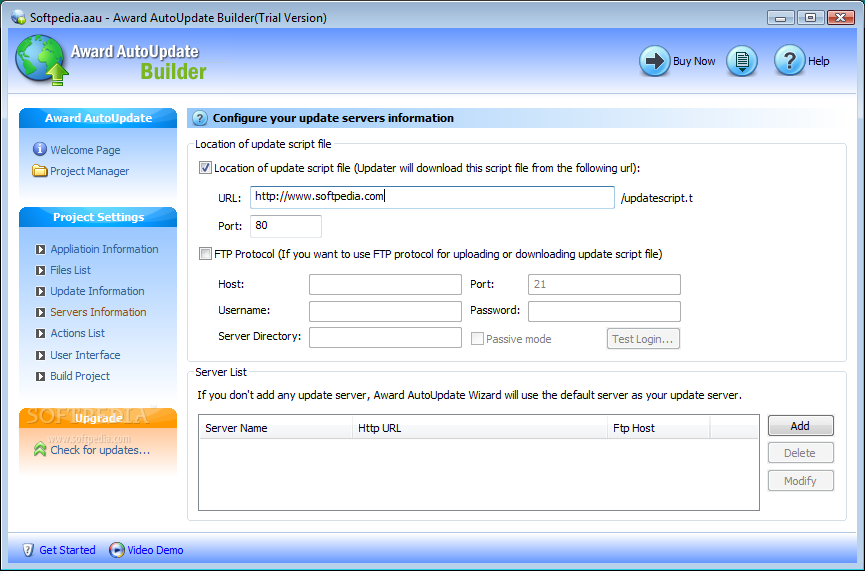Select Servers Information in sidebar
This screenshot has width=865, height=571.
[98, 312]
